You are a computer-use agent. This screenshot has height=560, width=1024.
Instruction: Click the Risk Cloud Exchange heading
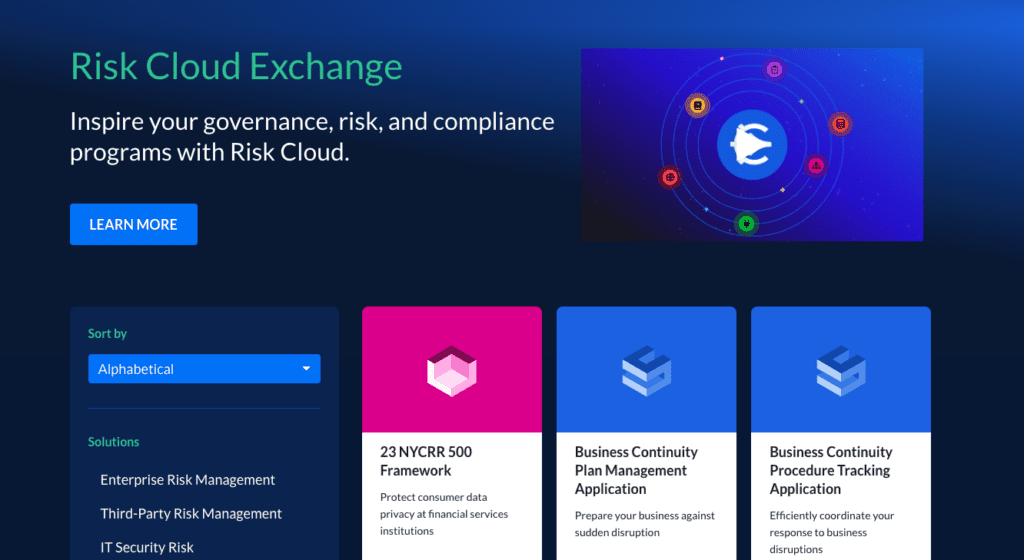(236, 67)
